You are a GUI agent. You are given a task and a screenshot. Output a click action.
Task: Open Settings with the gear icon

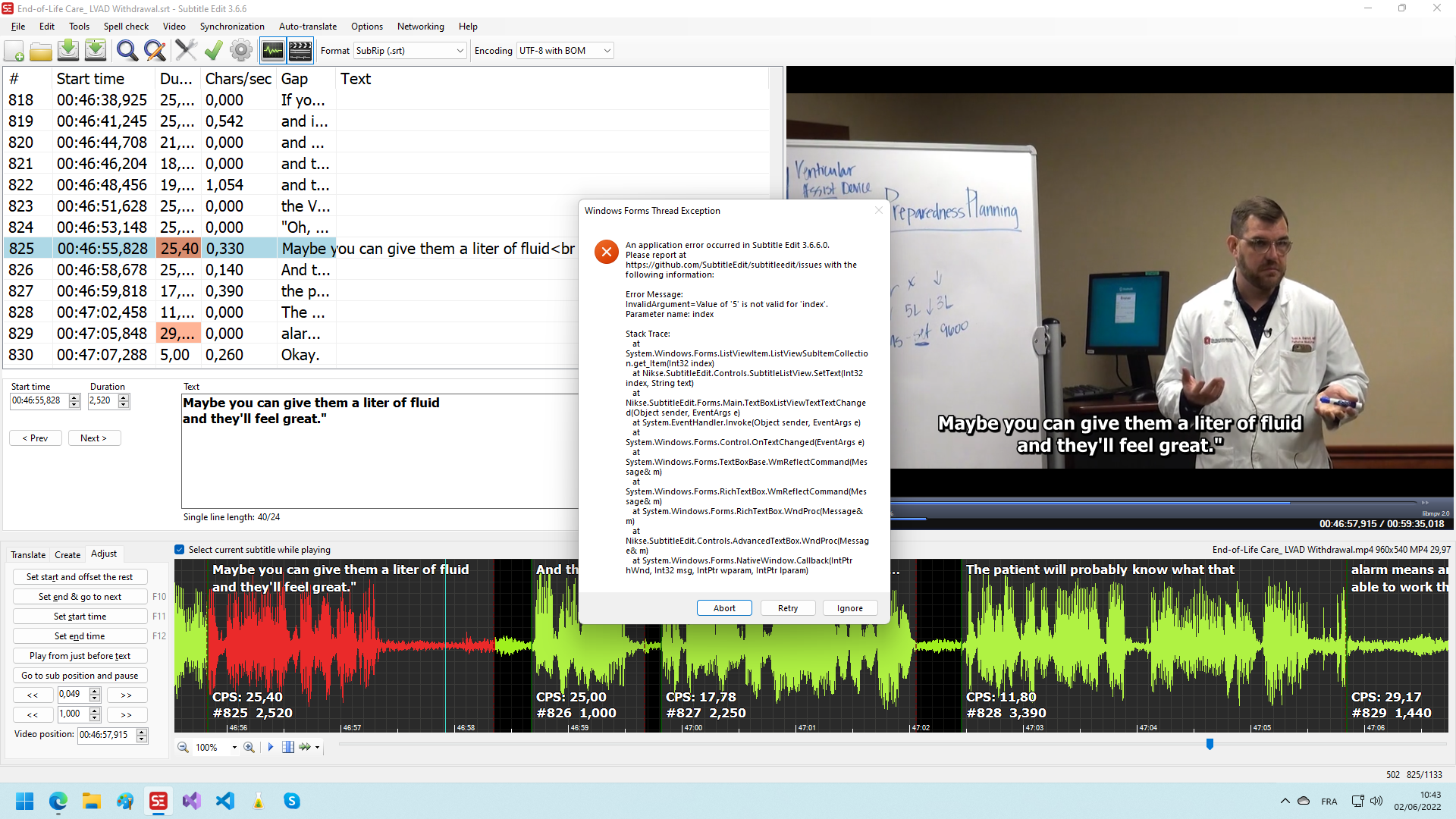[240, 51]
